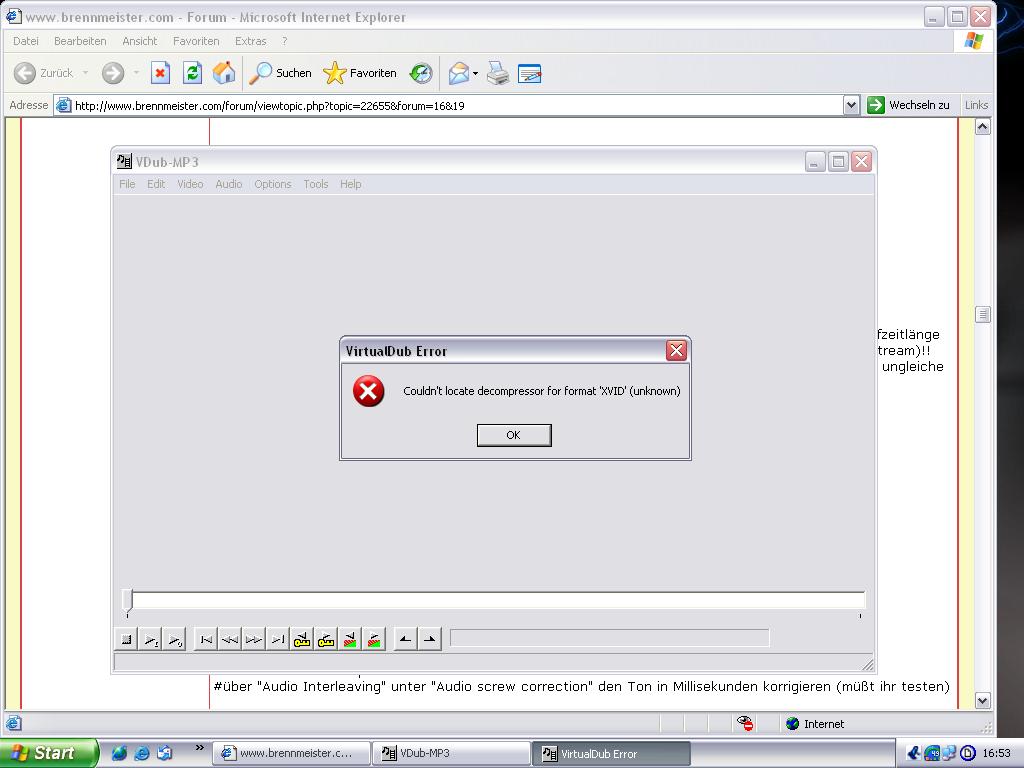
Task: Click the Stop button in VDub-MP3
Action: pos(127,639)
